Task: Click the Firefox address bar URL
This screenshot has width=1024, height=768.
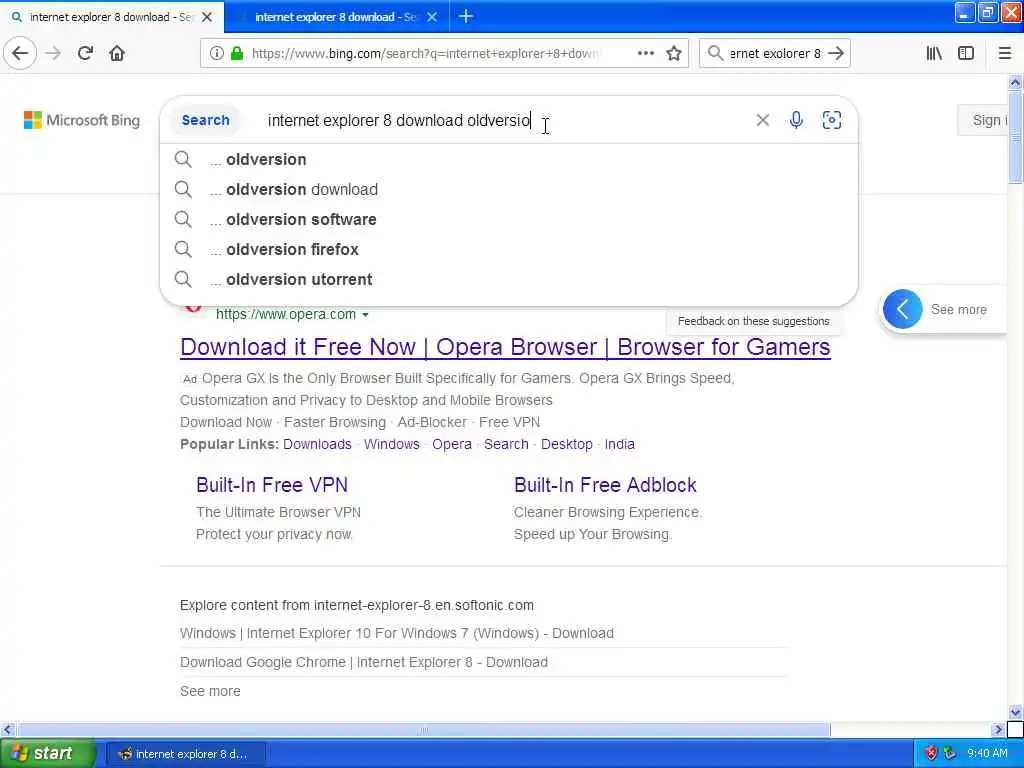Action: coord(424,54)
